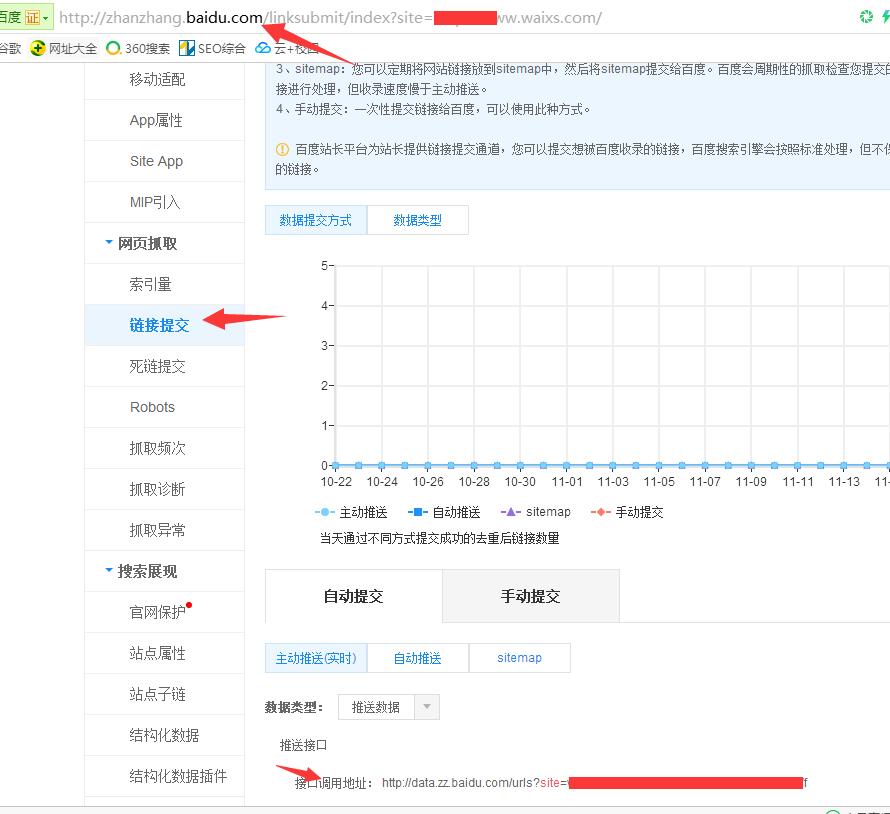Toggle 主动推送 legend marker in chart
890x814 pixels.
click(x=324, y=512)
